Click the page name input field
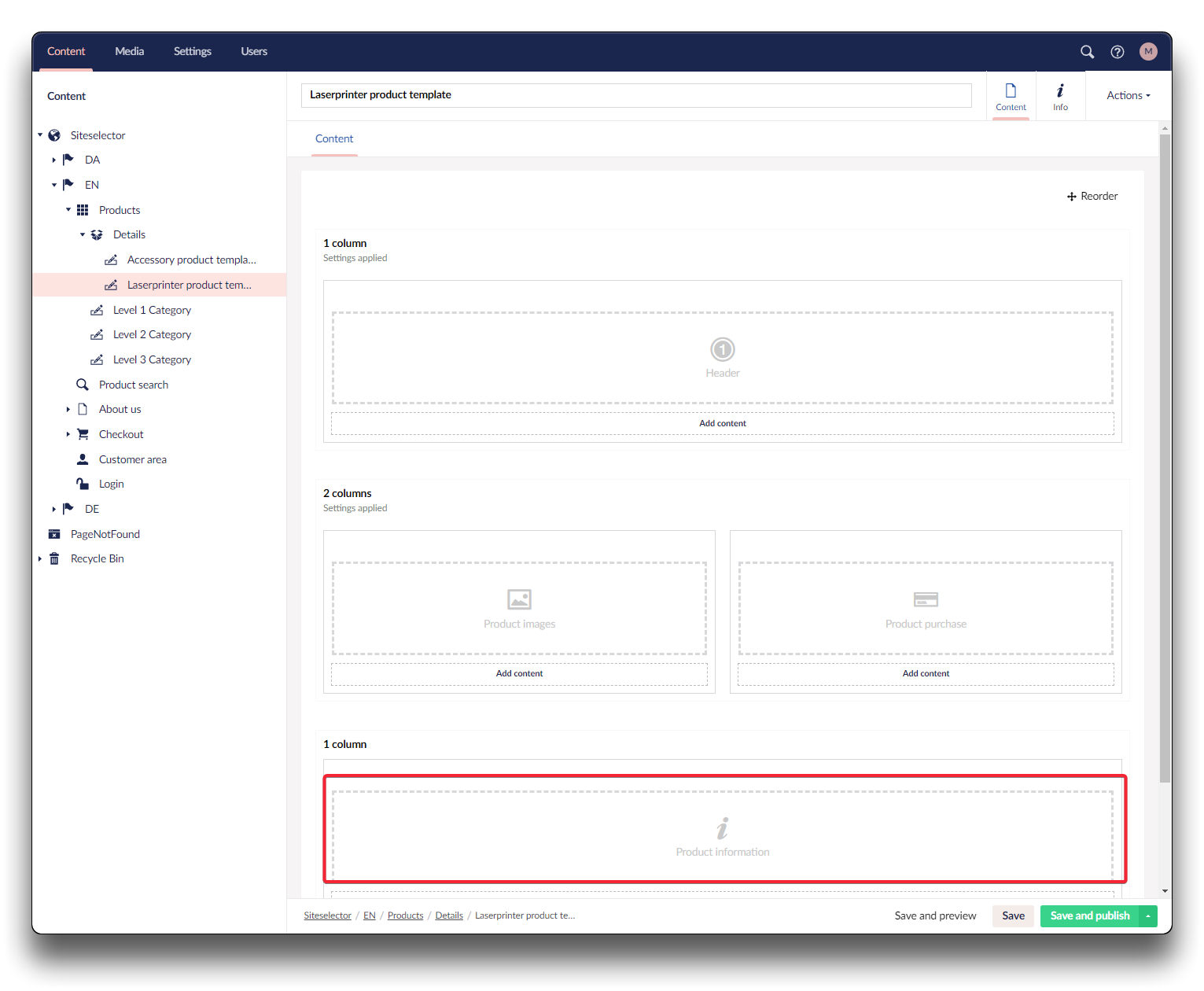1204x991 pixels. (x=635, y=95)
